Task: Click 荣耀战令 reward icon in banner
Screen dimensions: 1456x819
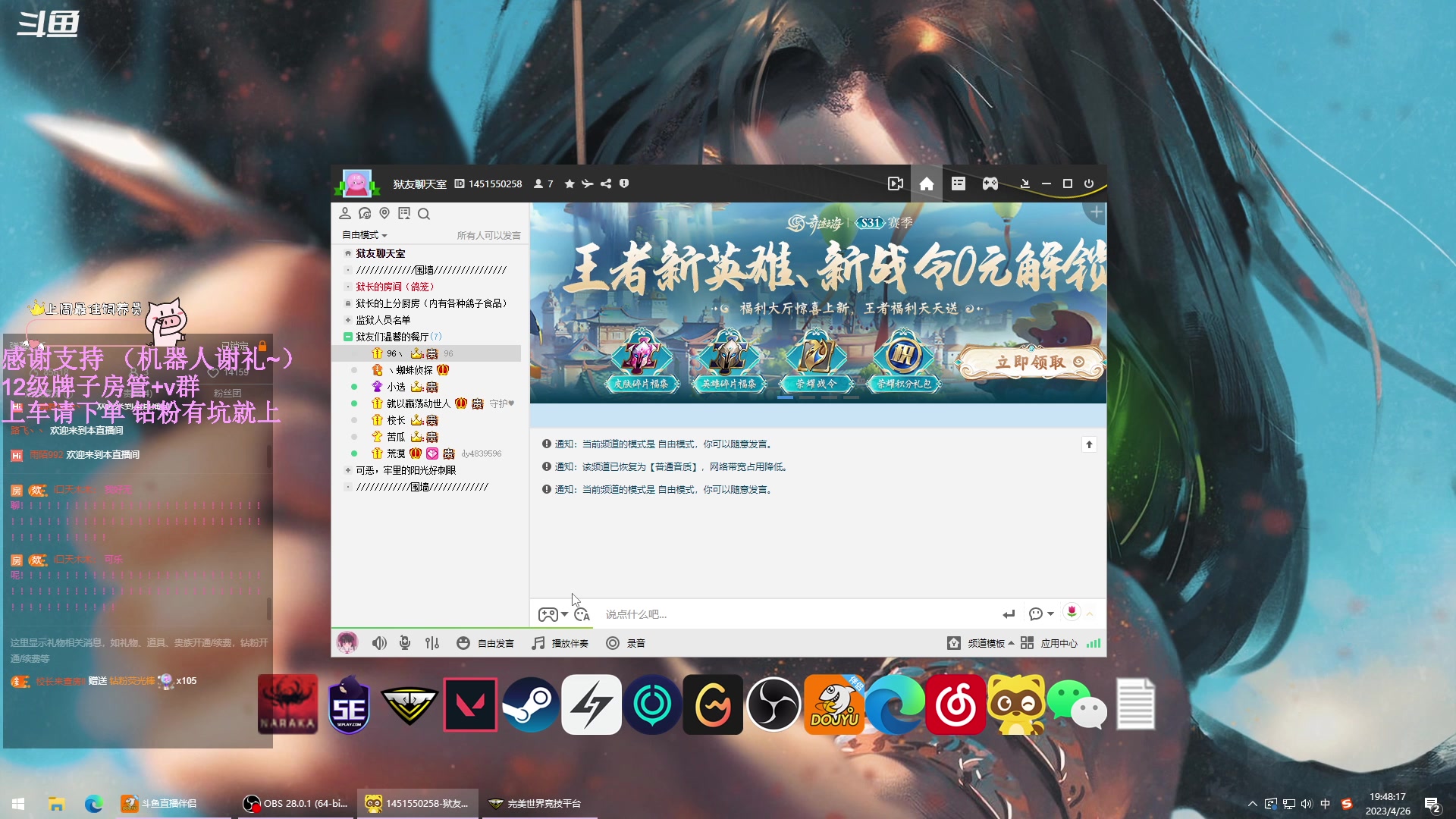Action: pos(816,360)
